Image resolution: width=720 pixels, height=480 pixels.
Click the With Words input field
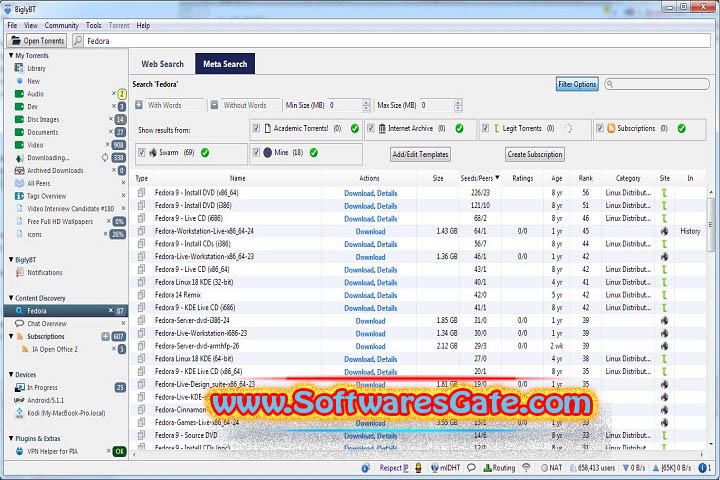click(x=175, y=105)
